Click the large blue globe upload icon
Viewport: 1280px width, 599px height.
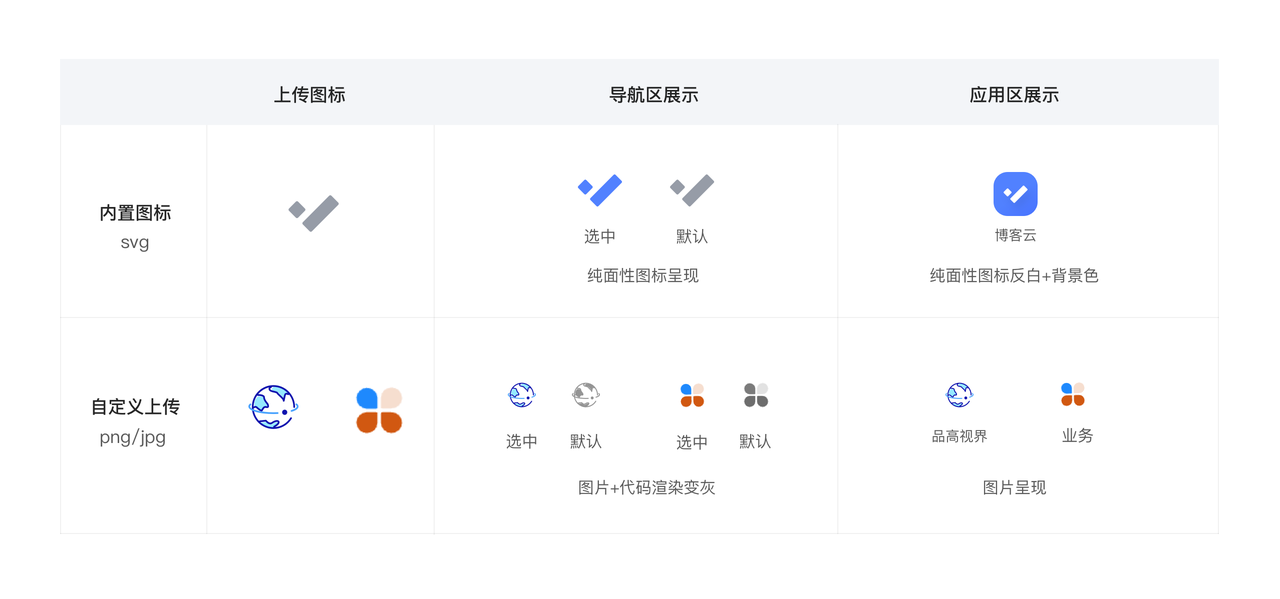(x=273, y=407)
